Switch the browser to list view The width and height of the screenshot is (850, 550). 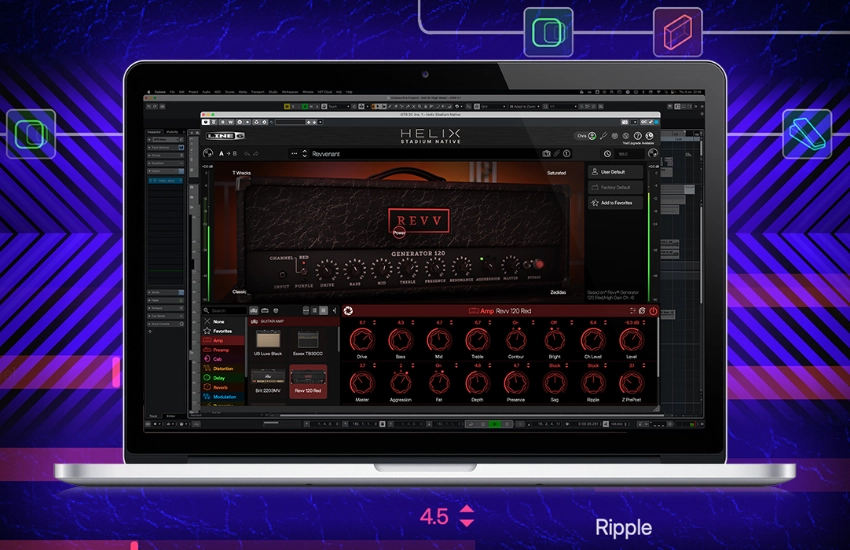point(314,310)
